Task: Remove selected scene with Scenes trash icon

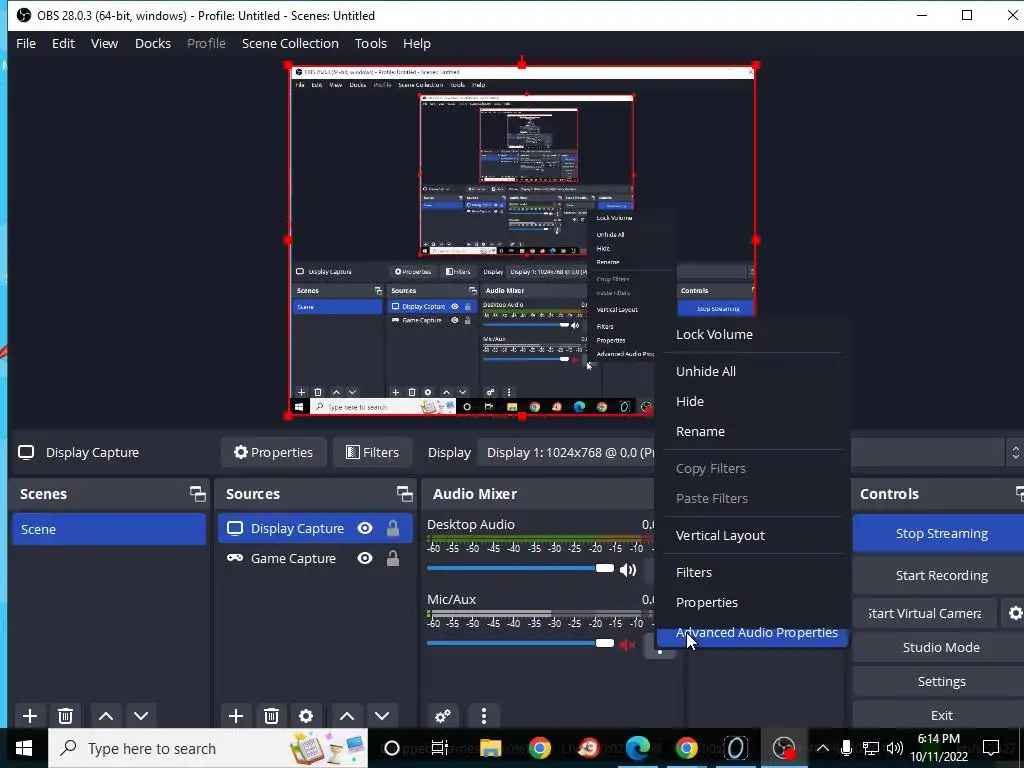Action: point(65,716)
